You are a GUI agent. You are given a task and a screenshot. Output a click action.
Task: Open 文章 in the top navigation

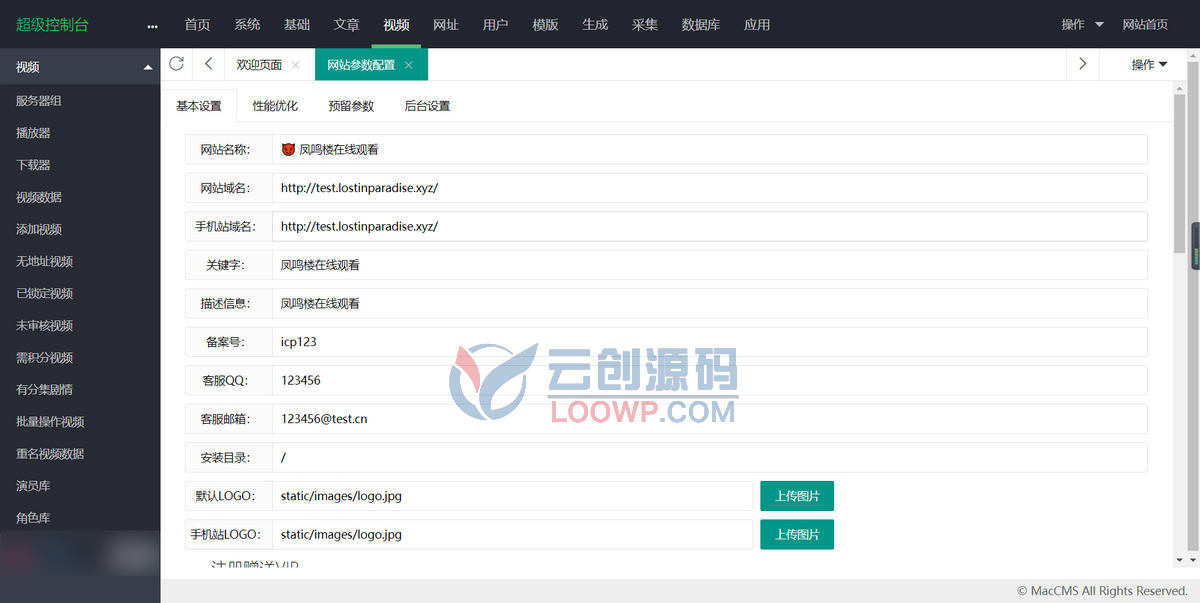(347, 24)
